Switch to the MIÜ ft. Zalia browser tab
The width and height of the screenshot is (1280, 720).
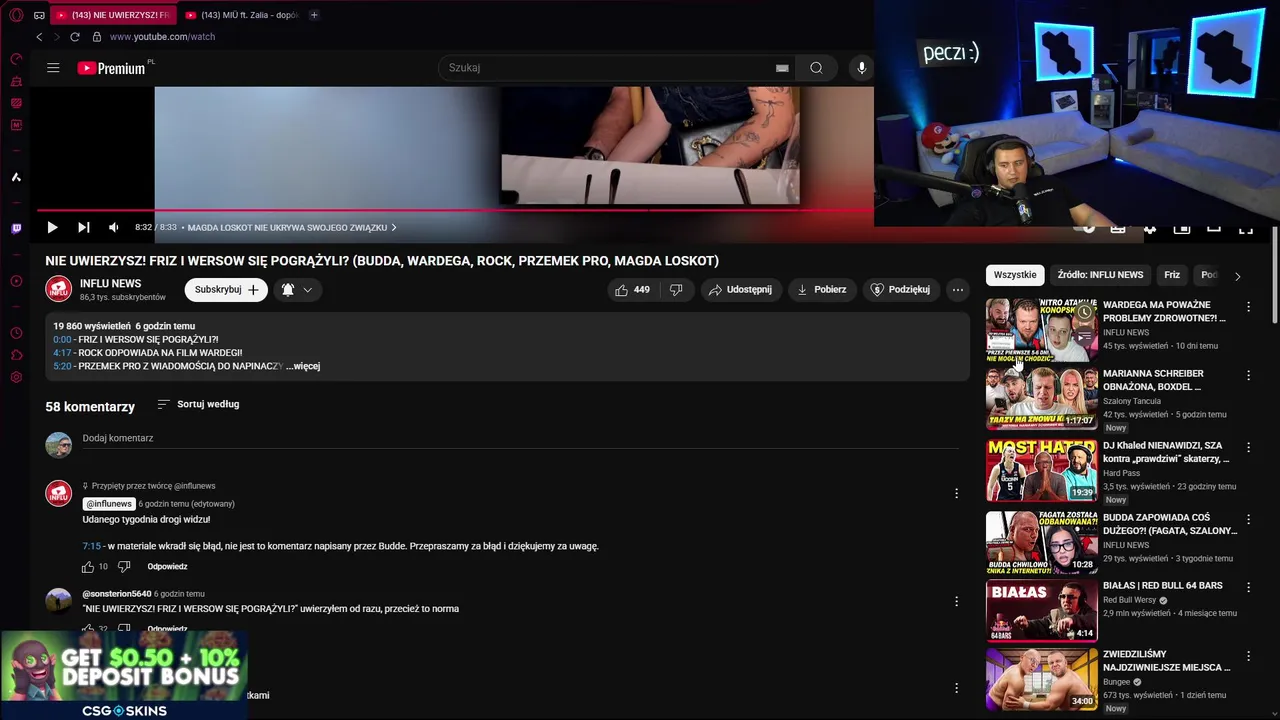pos(241,15)
